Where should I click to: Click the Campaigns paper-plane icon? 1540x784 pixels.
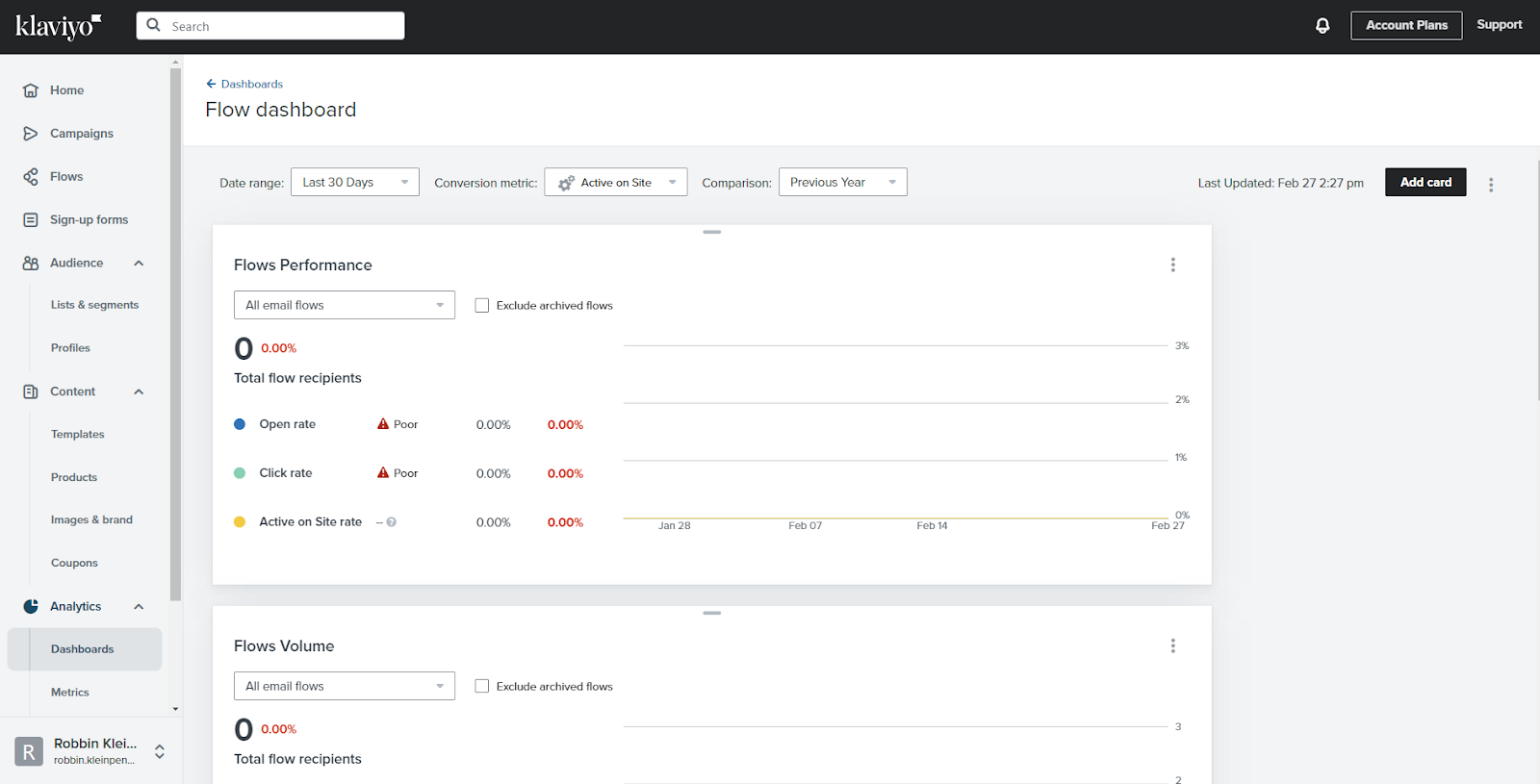click(31, 134)
